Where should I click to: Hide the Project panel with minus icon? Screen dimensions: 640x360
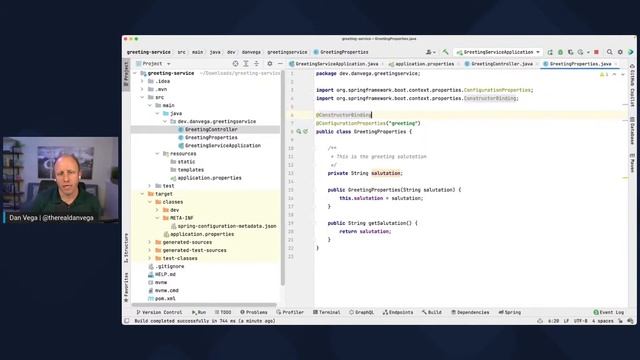280,64
